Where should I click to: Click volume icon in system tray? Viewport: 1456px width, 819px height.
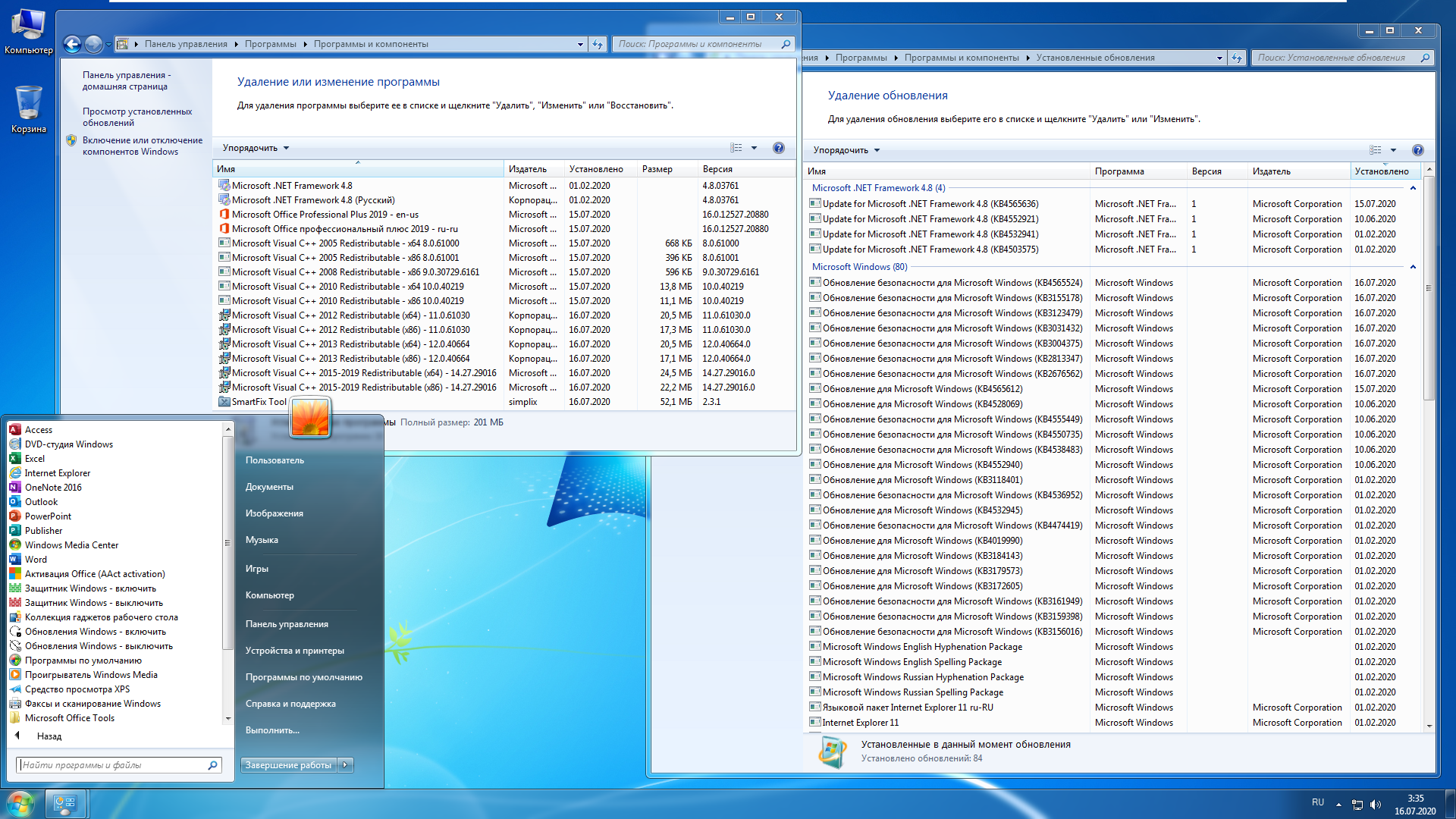pos(1376,805)
